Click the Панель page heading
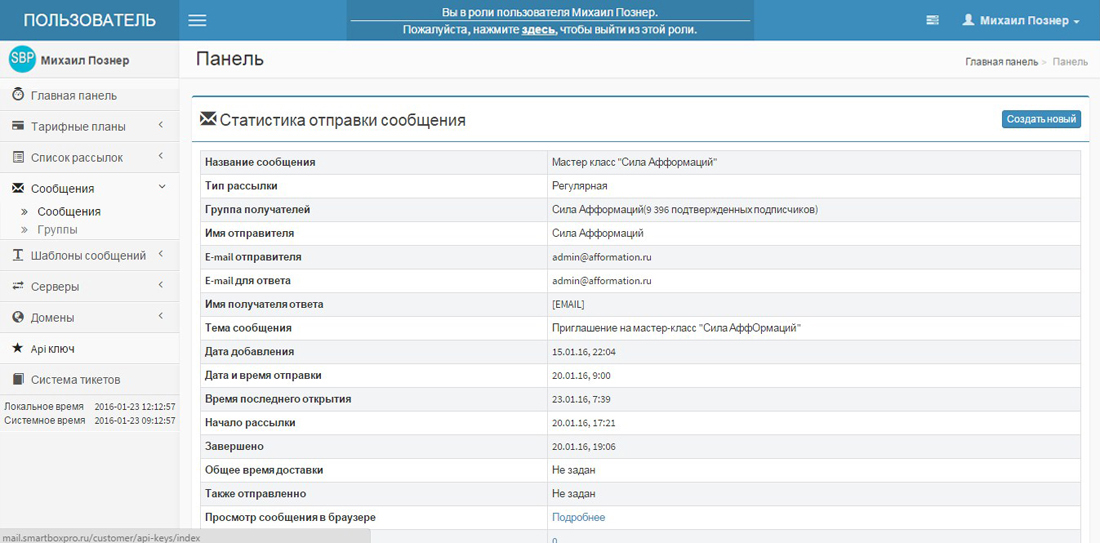This screenshot has width=1100, height=543. pos(230,59)
